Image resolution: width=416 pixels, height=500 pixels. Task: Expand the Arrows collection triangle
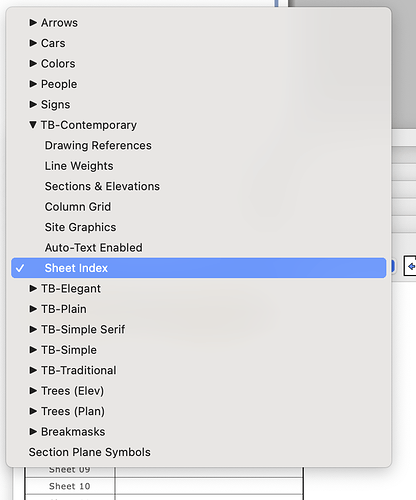33,22
